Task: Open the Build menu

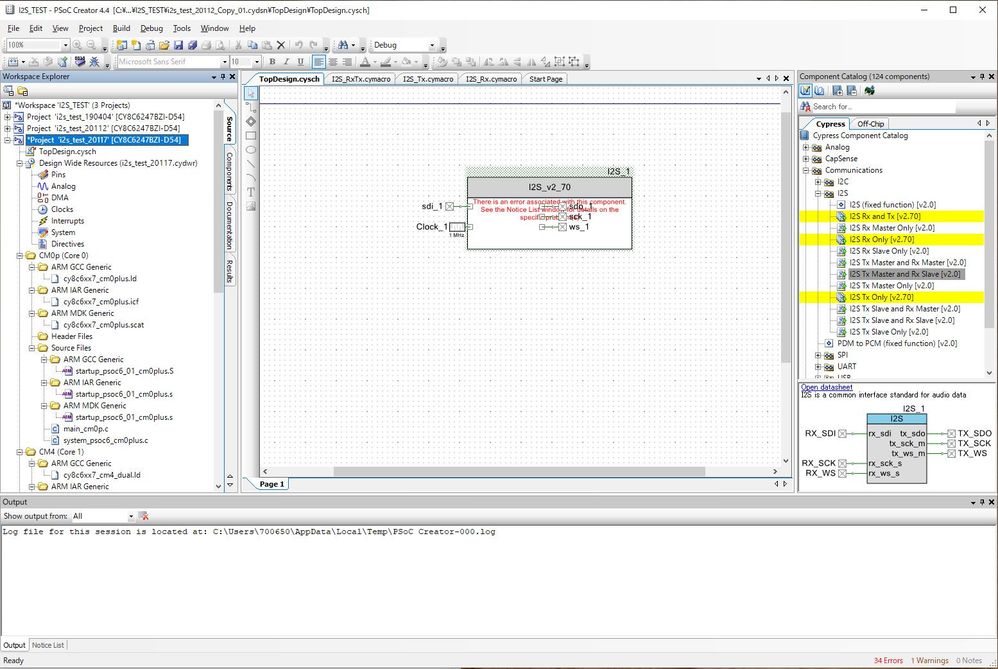Action: click(121, 28)
